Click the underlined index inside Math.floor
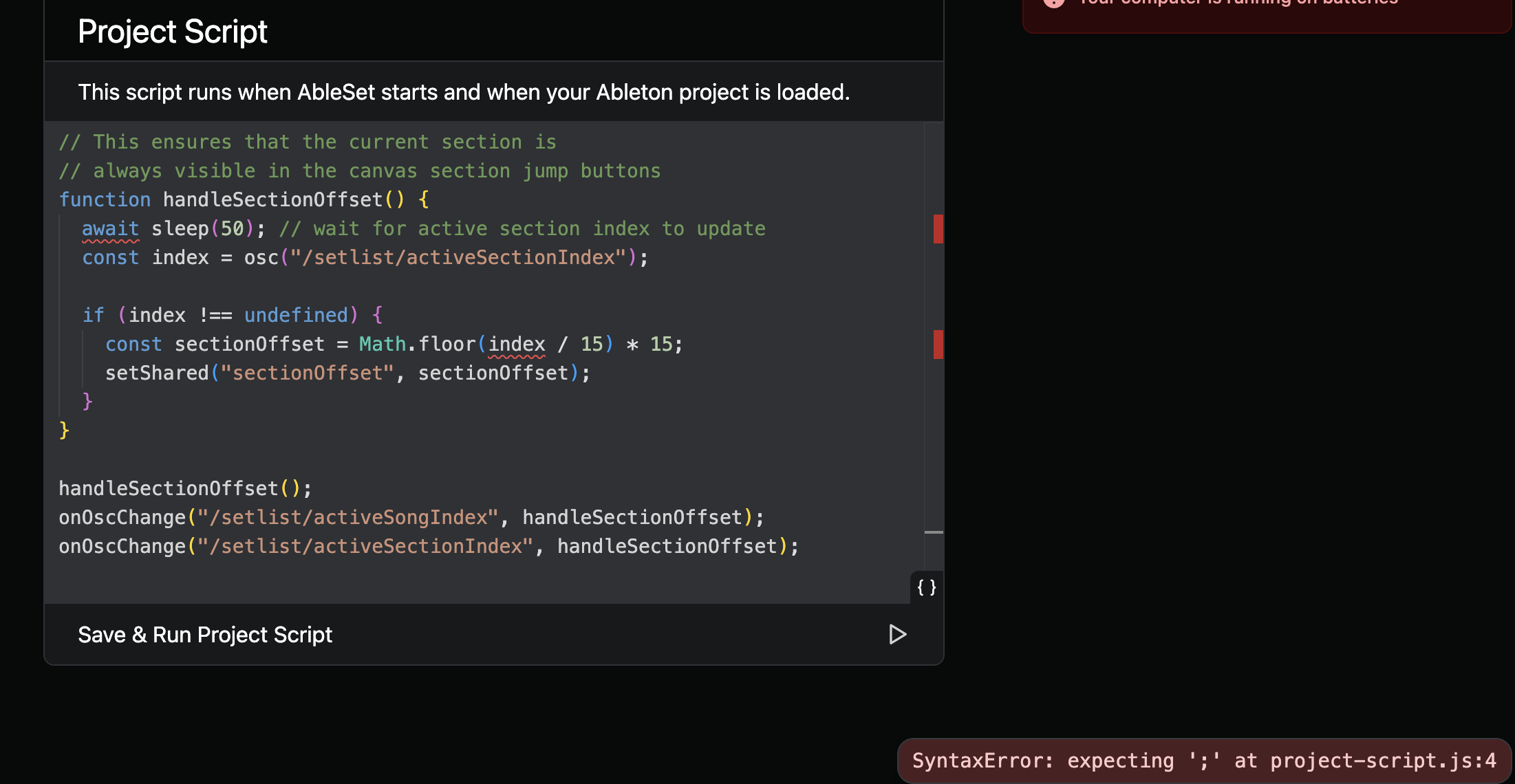The width and height of the screenshot is (1515, 784). click(x=516, y=345)
